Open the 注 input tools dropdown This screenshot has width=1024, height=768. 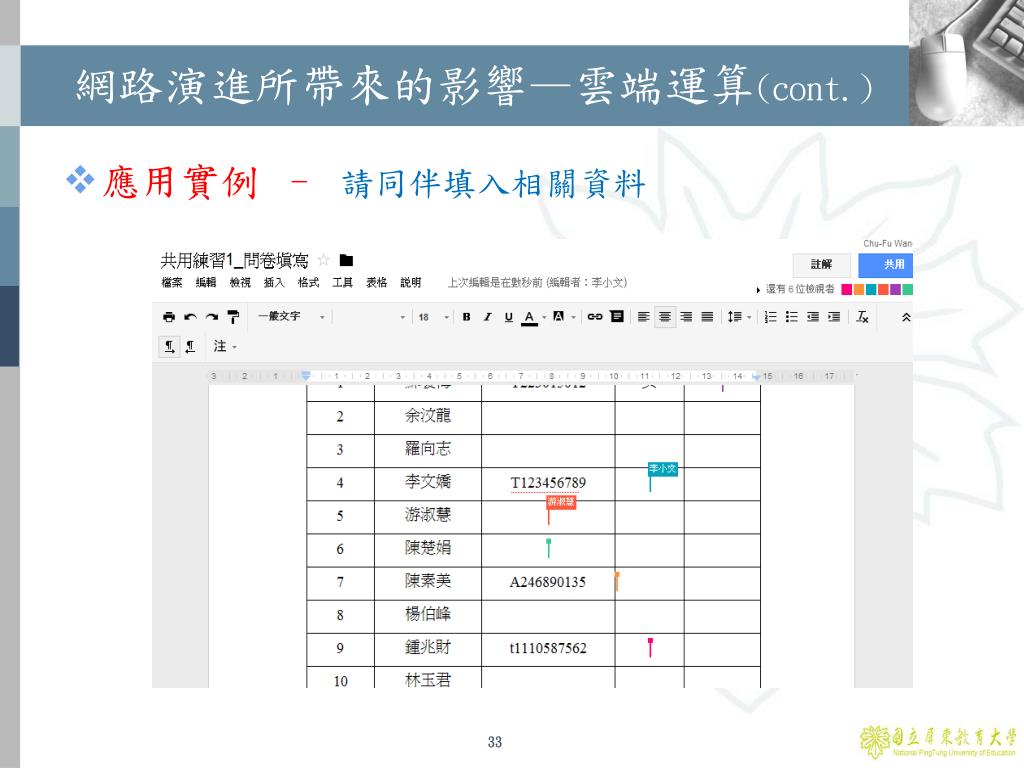(x=225, y=346)
